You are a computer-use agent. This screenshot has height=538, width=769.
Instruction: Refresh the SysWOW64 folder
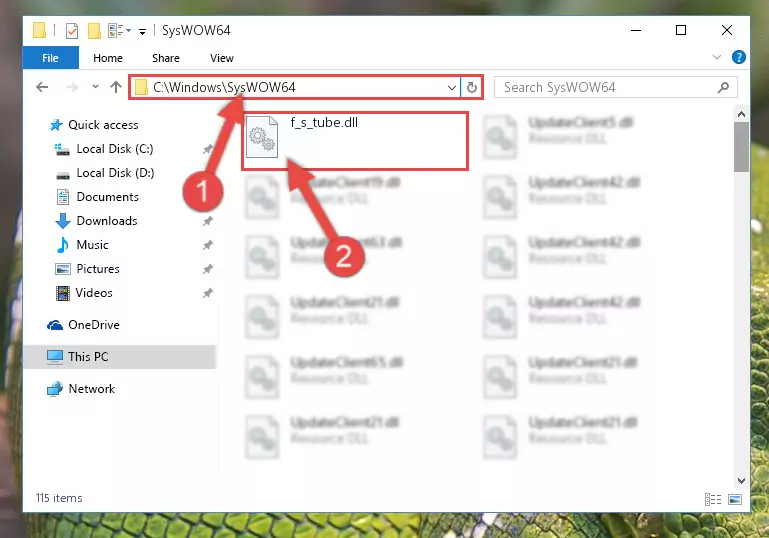pos(472,88)
